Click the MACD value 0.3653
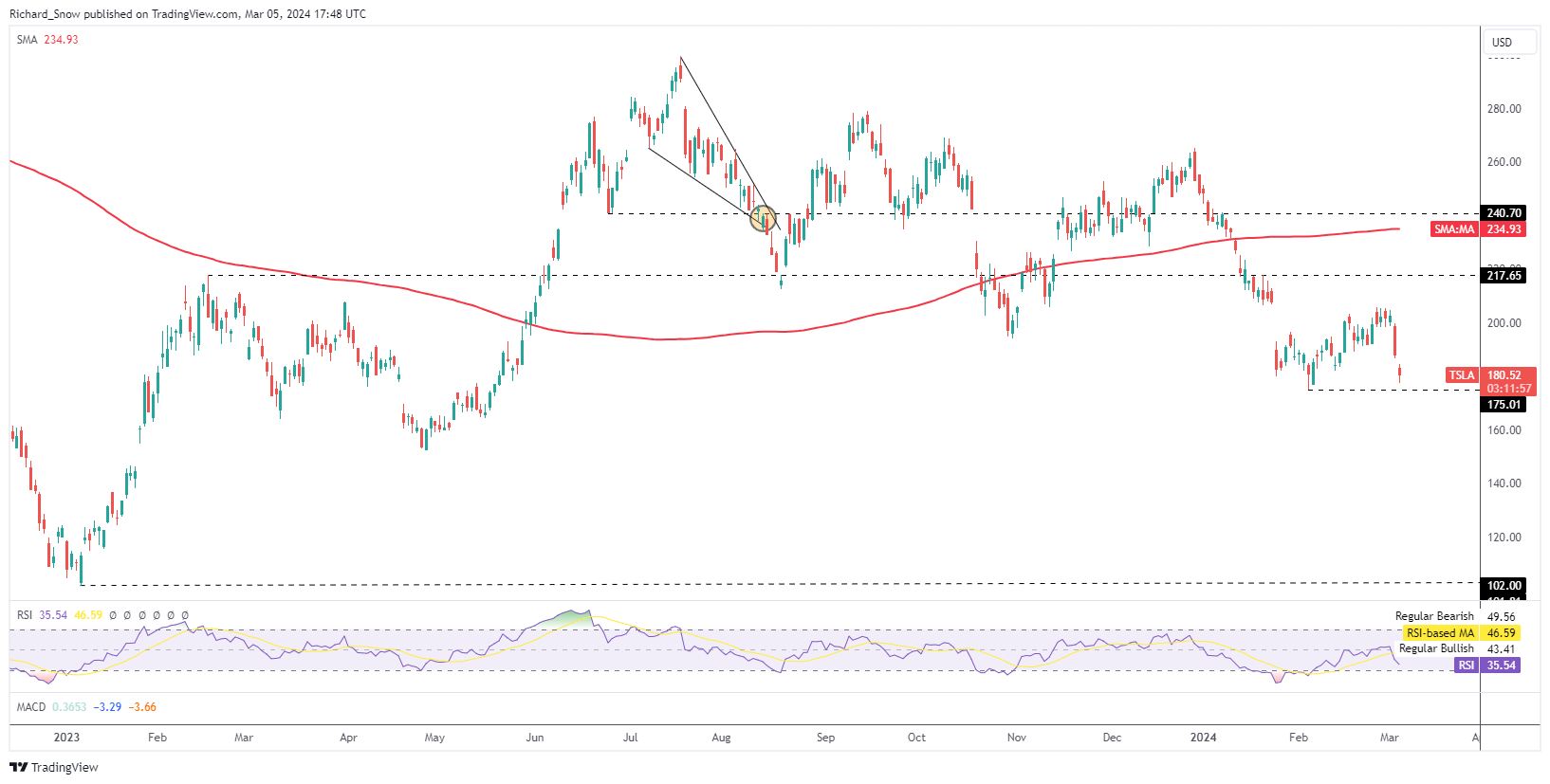The image size is (1550, 784). pos(69,707)
